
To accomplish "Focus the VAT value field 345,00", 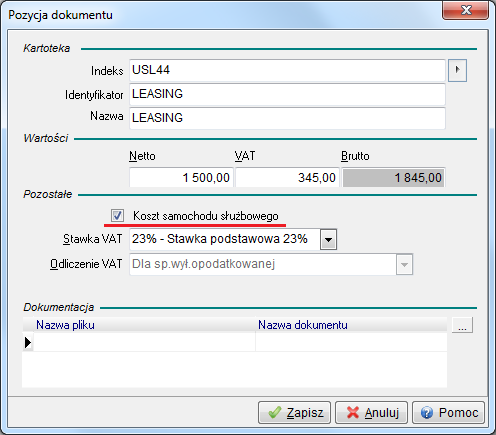I will point(288,177).
